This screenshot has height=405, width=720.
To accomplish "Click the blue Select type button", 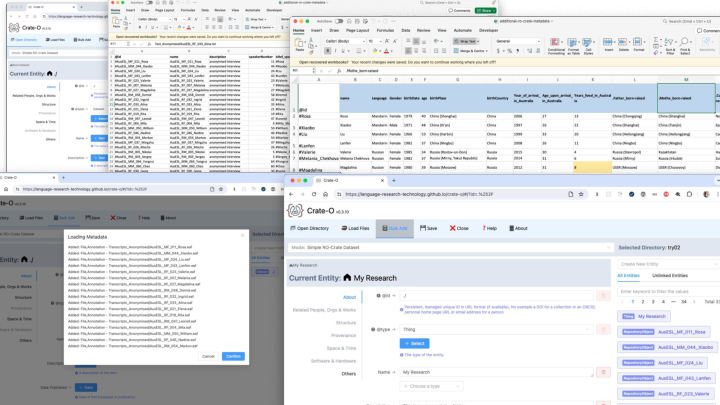I will [x=414, y=343].
